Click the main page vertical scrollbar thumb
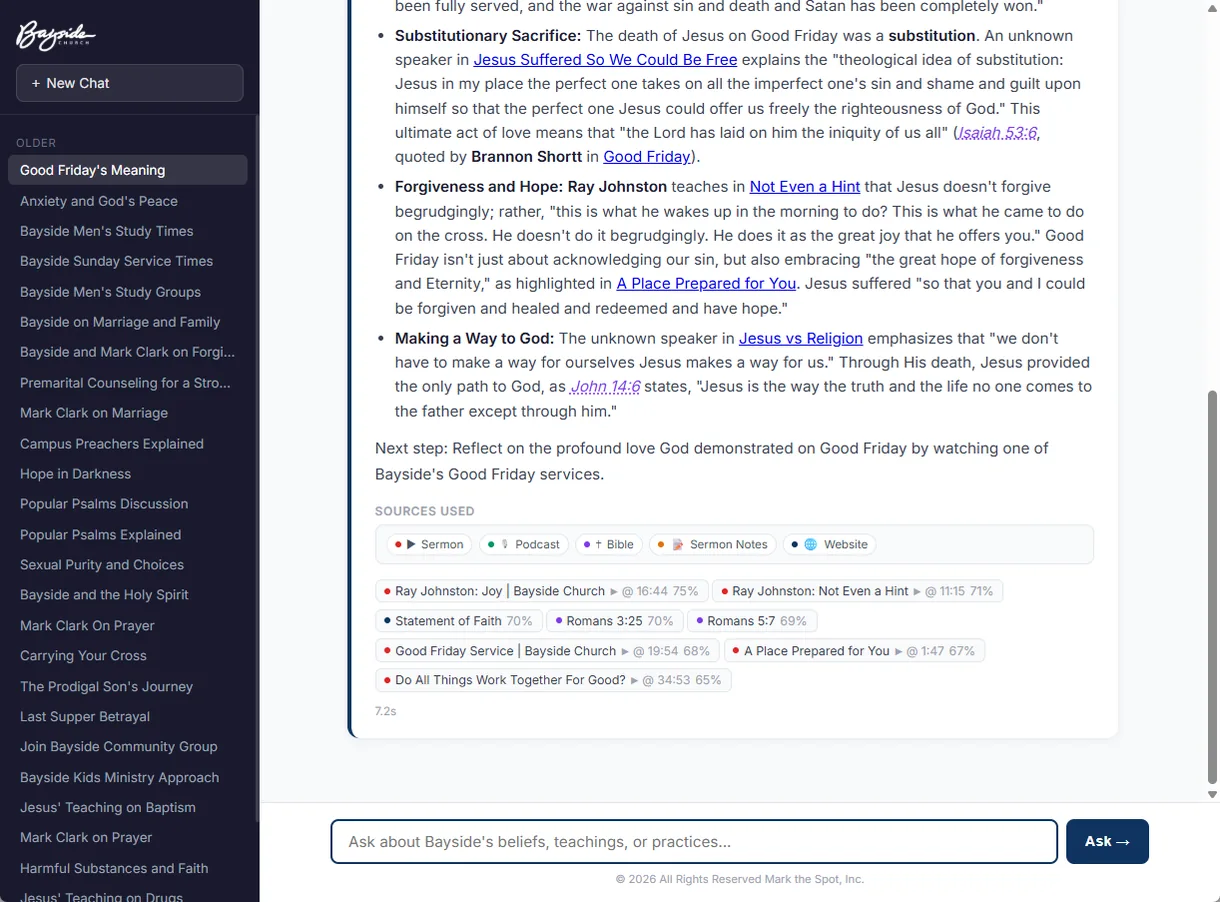Screen dimensions: 1220x902 coord(1213,587)
